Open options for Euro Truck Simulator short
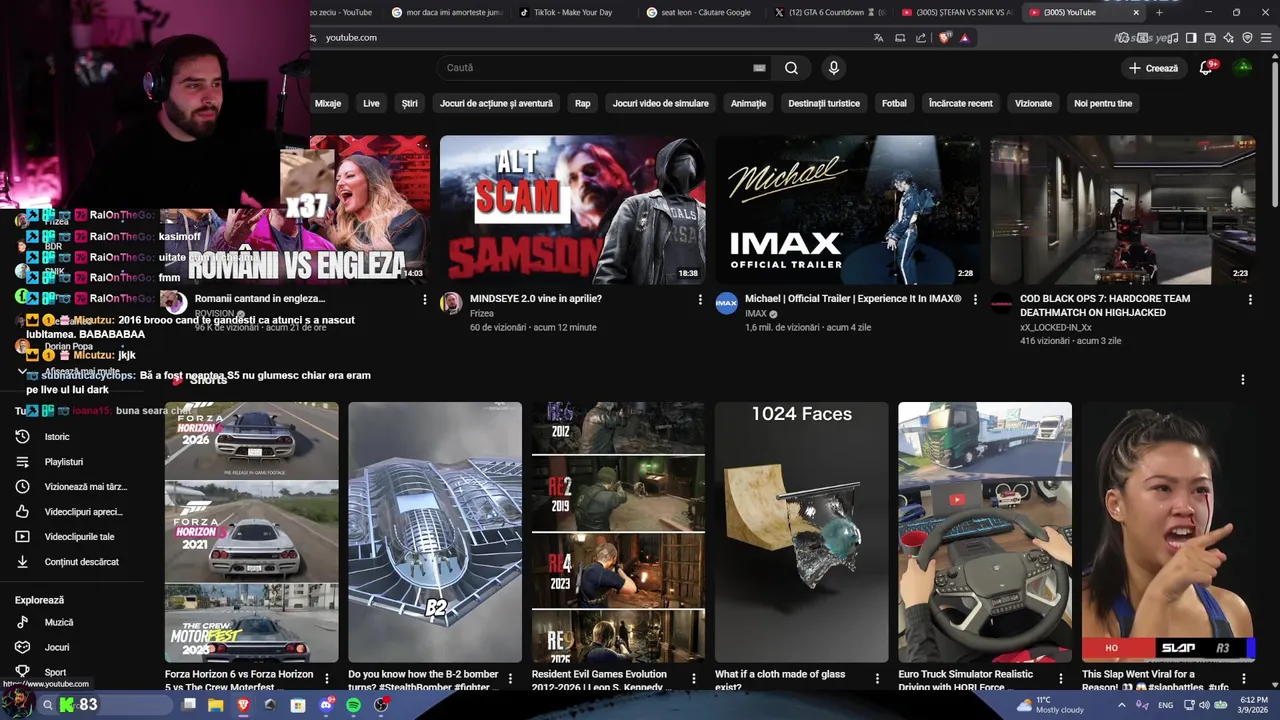This screenshot has width=1280, height=720. [x=1061, y=678]
